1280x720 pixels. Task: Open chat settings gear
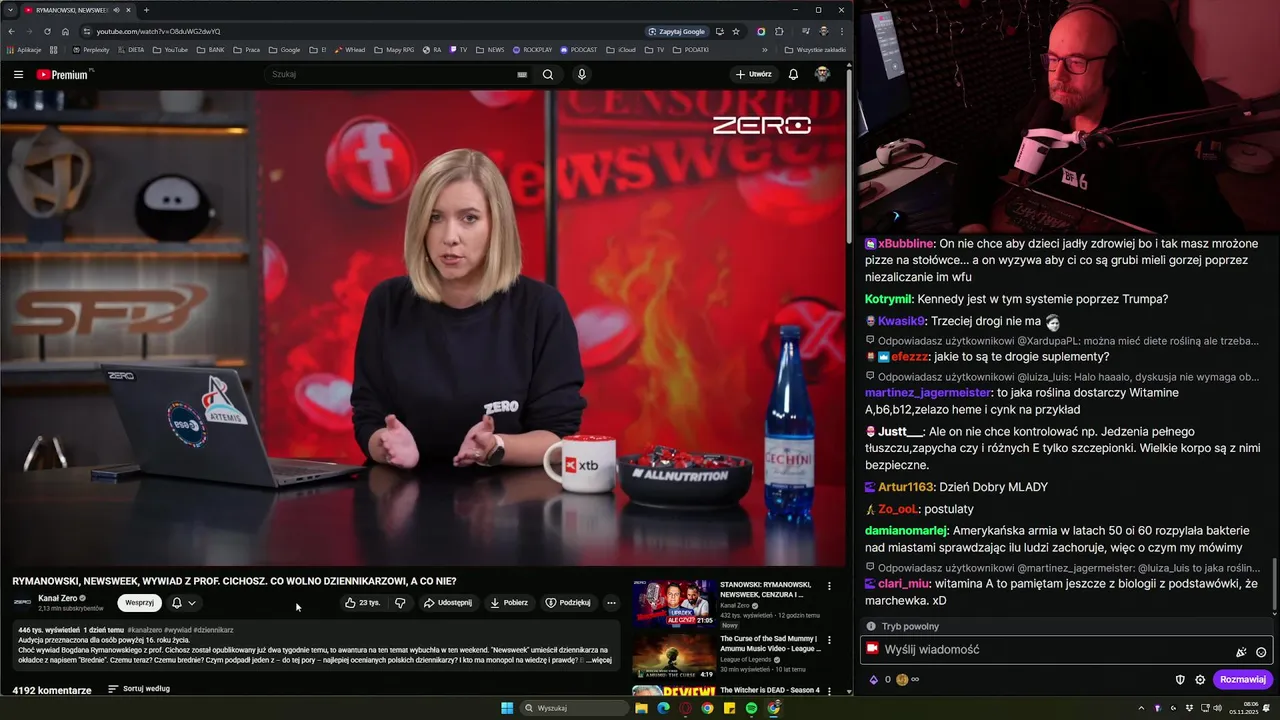pyautogui.click(x=1200, y=680)
